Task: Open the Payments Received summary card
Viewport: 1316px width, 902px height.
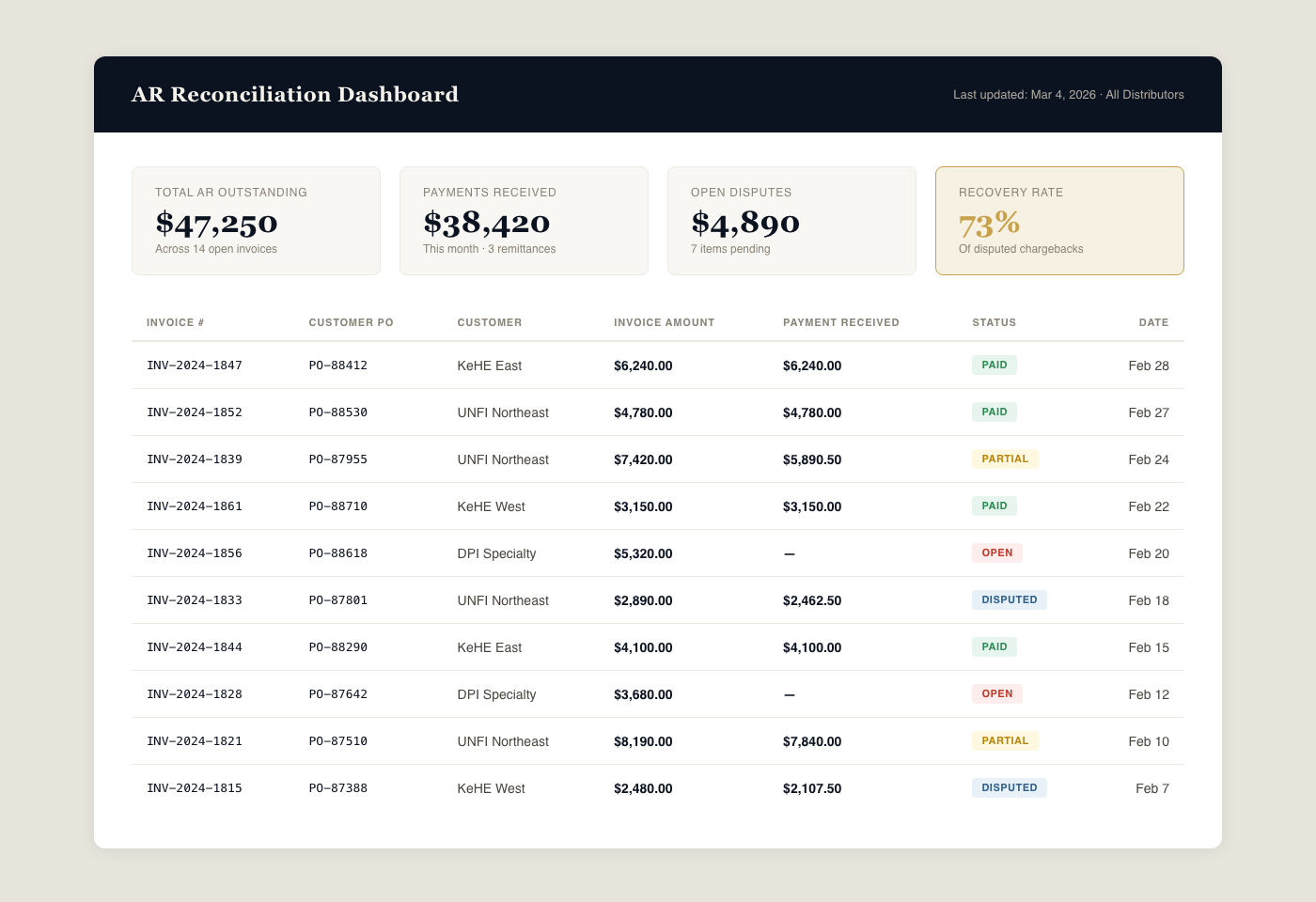Action: 524,220
